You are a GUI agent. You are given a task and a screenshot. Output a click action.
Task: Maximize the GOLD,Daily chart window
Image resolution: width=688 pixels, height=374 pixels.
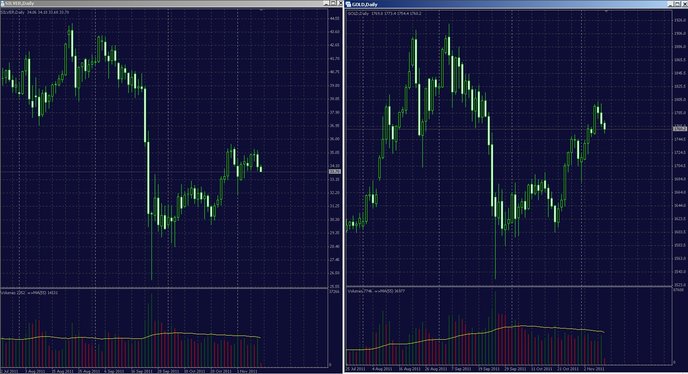point(677,4)
